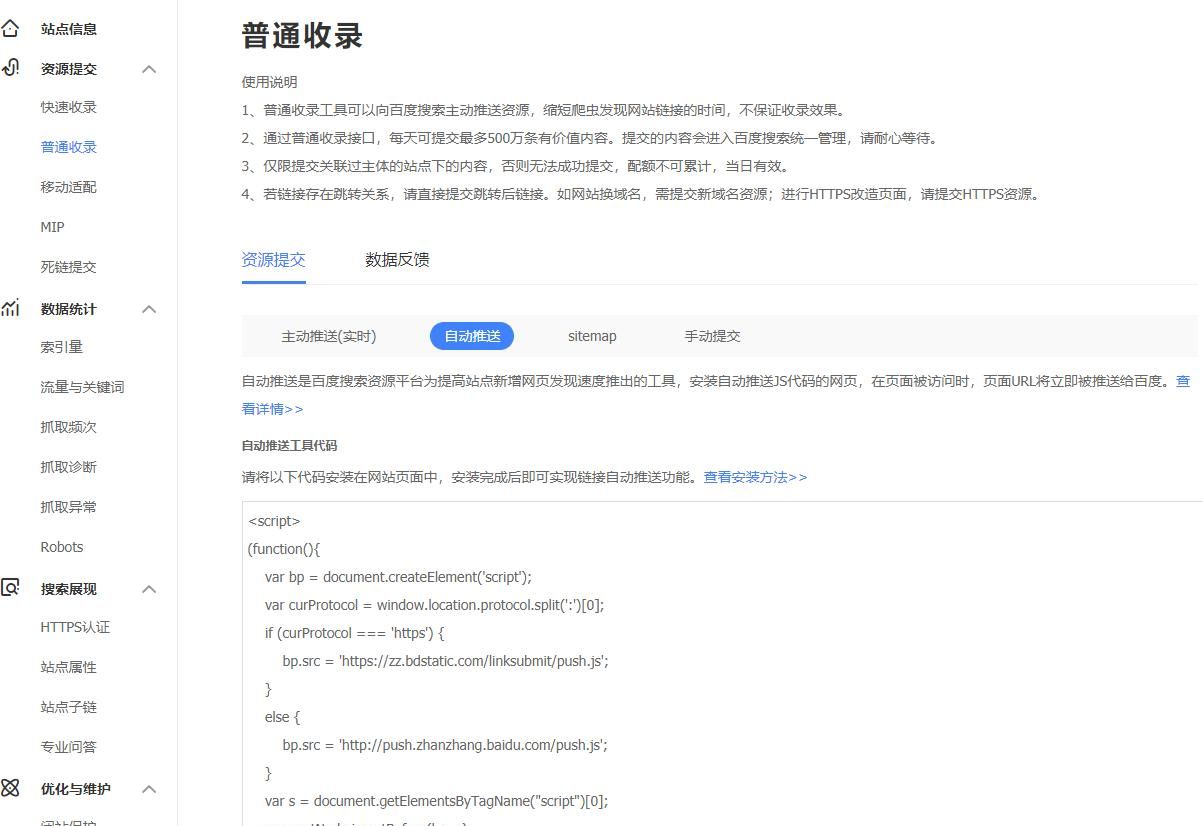Click the 搜索展现 panel icon

click(x=11, y=588)
